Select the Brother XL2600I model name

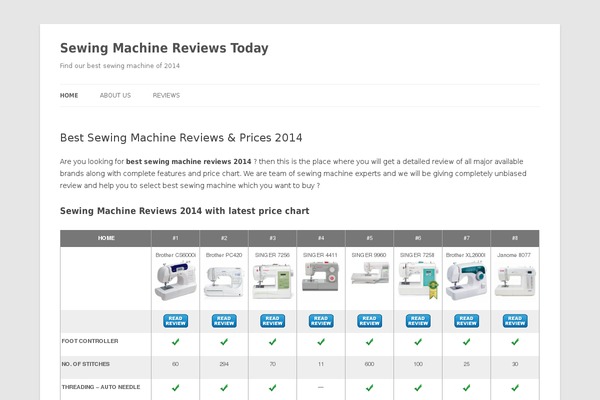coord(466,255)
